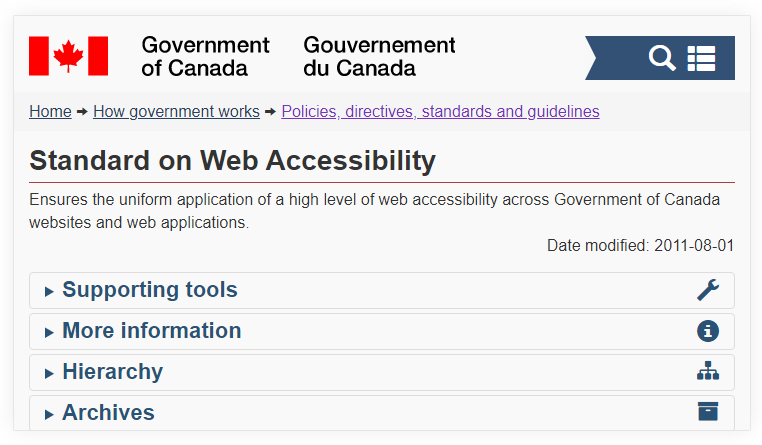Image resolution: width=762 pixels, height=445 pixels.
Task: Expand the Supporting tools triangle
Action: (49, 291)
